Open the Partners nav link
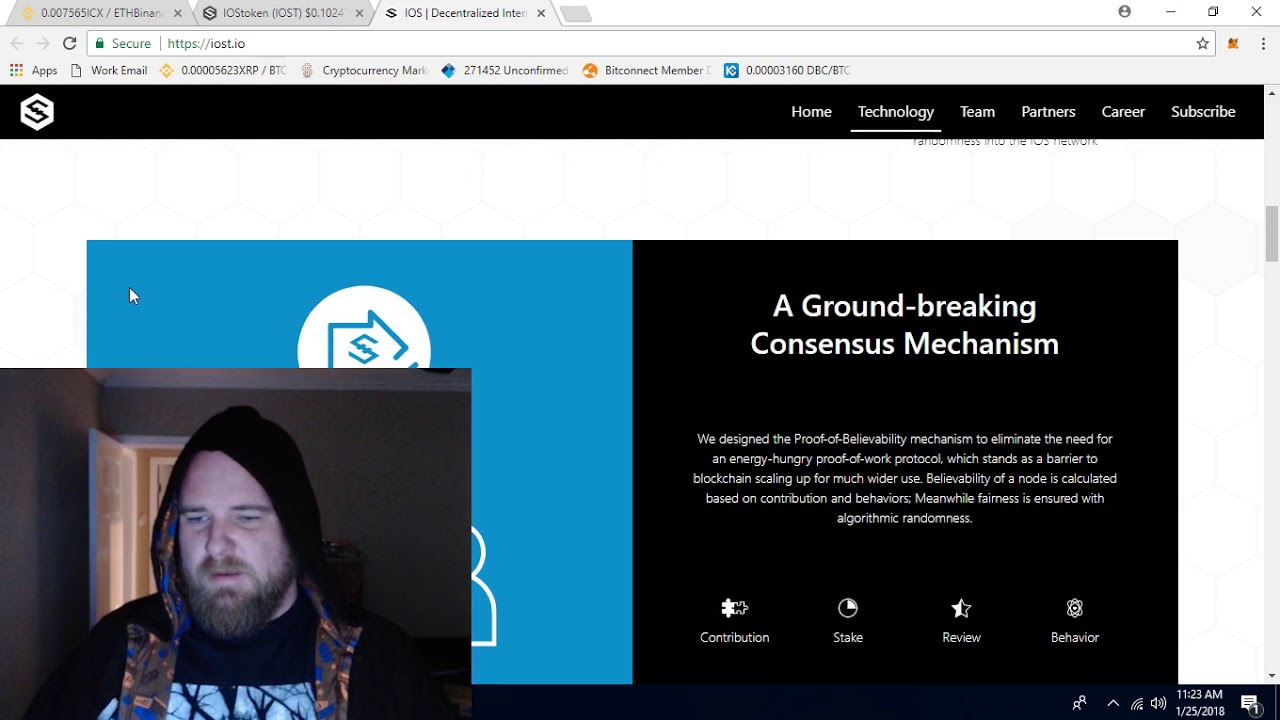 1048,112
